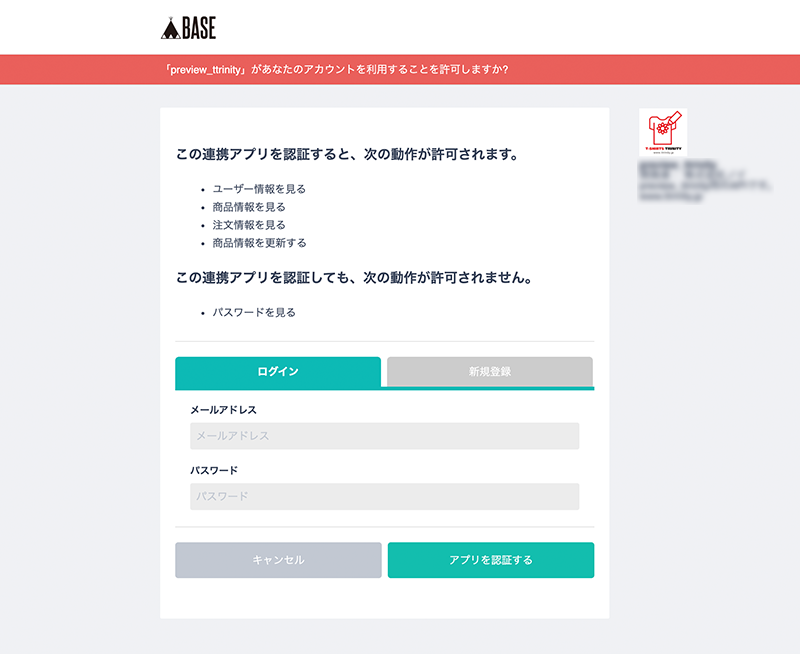The height and width of the screenshot is (654, 800).
Task: Select the パスワードを見る list item
Action: click(254, 312)
